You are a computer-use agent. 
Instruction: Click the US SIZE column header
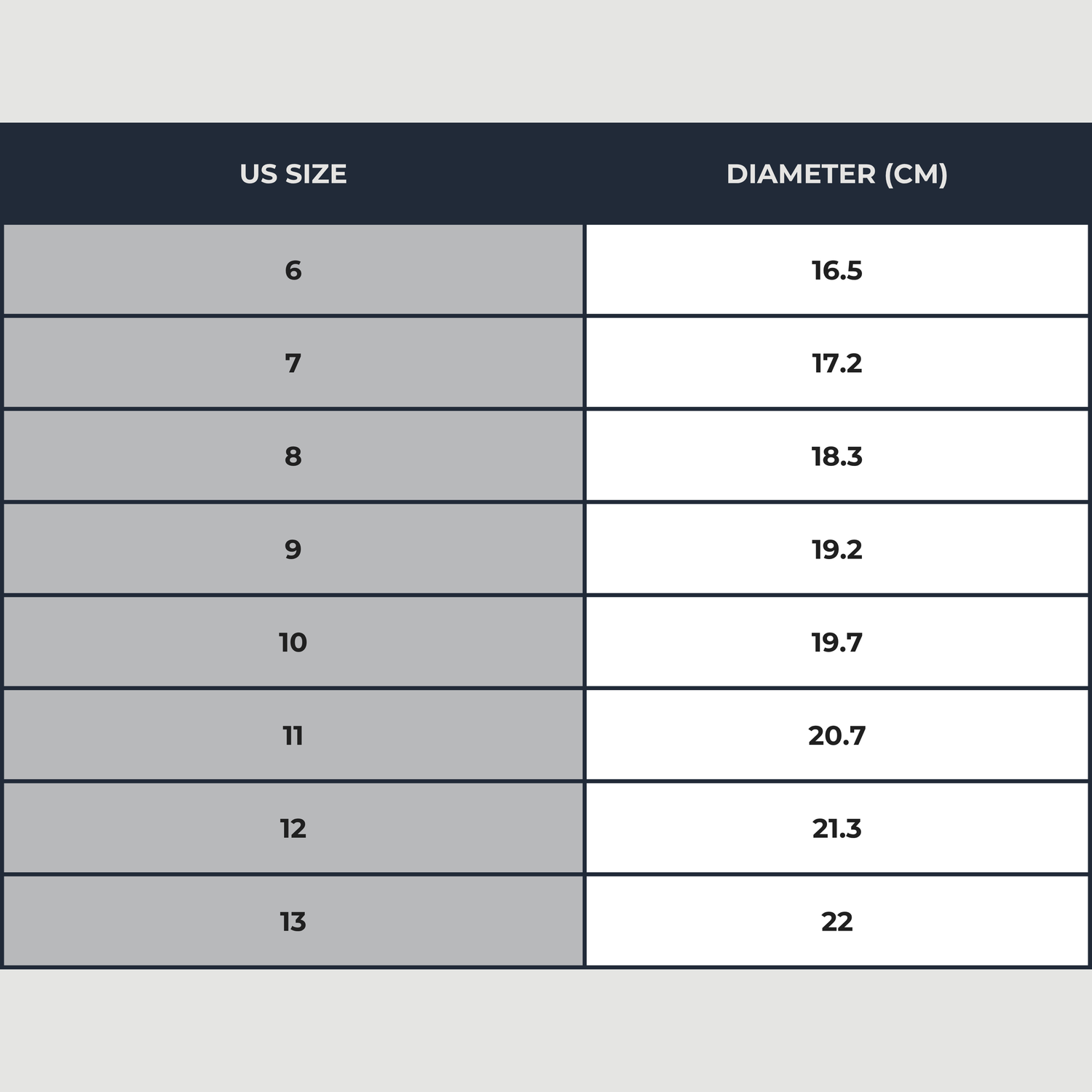pyautogui.click(x=293, y=174)
